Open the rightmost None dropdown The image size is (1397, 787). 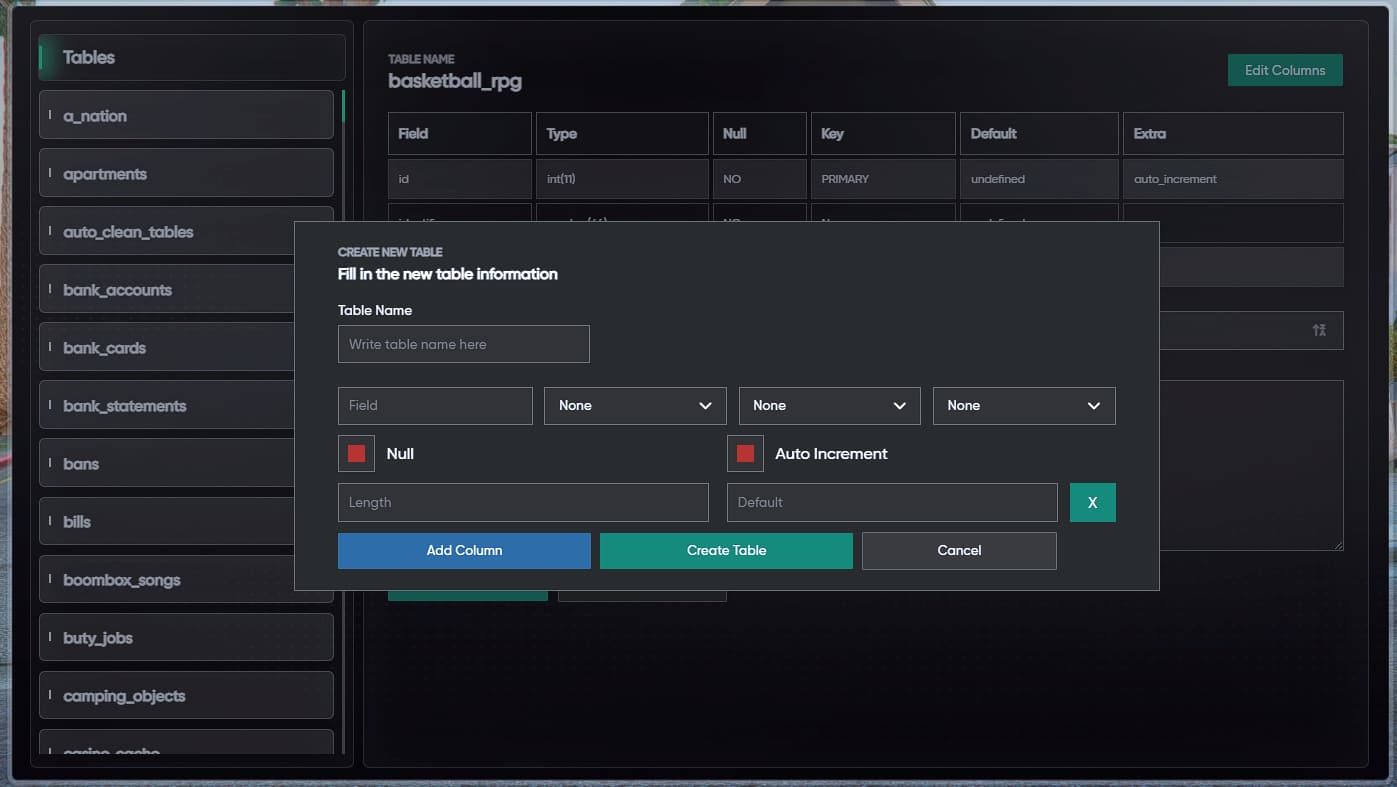click(1023, 405)
